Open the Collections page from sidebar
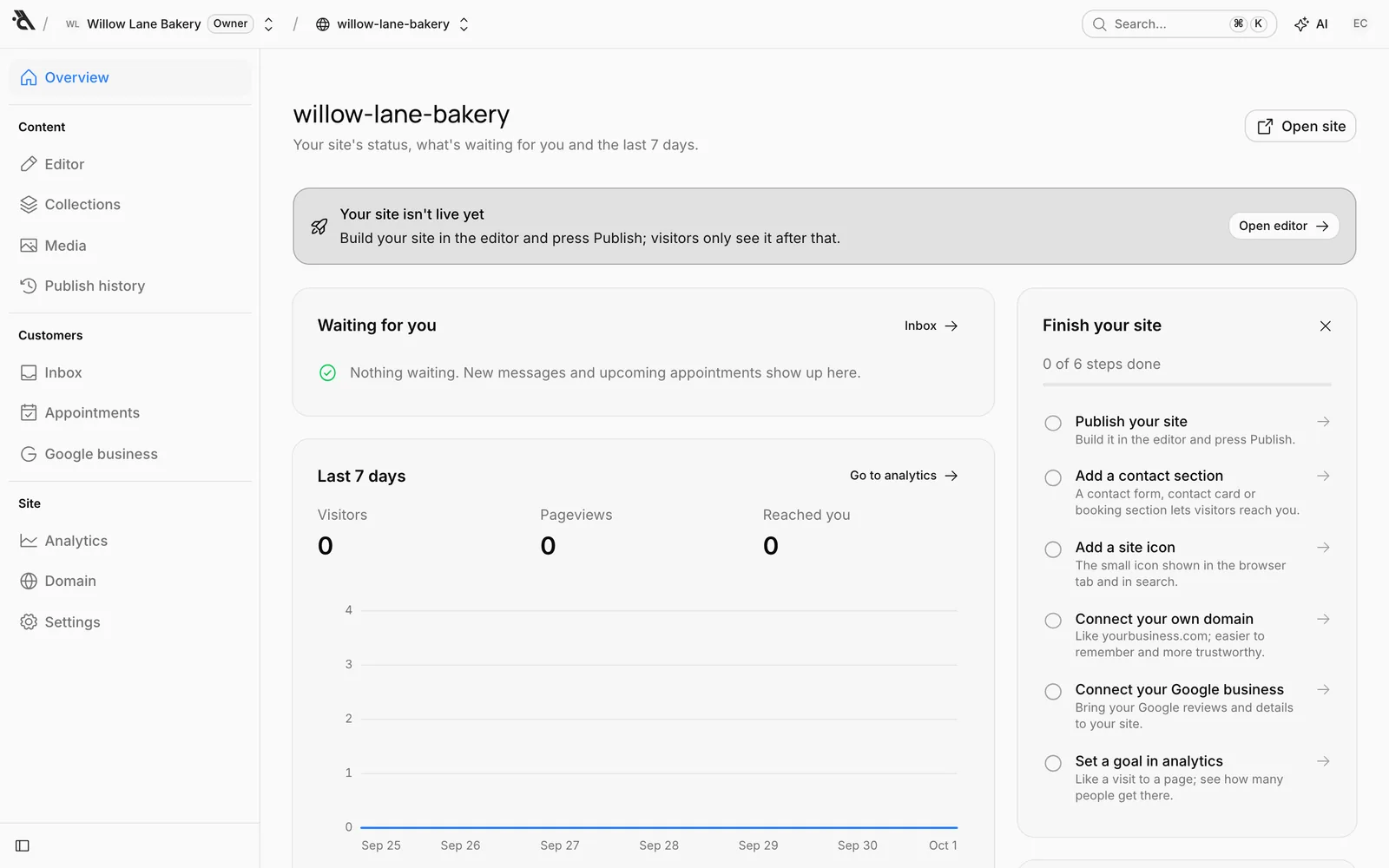Image resolution: width=1389 pixels, height=868 pixels. pos(130,205)
